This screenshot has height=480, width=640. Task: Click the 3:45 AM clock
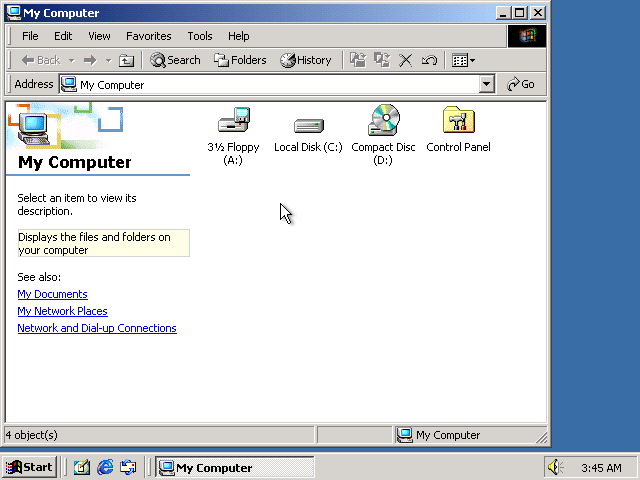click(x=601, y=467)
